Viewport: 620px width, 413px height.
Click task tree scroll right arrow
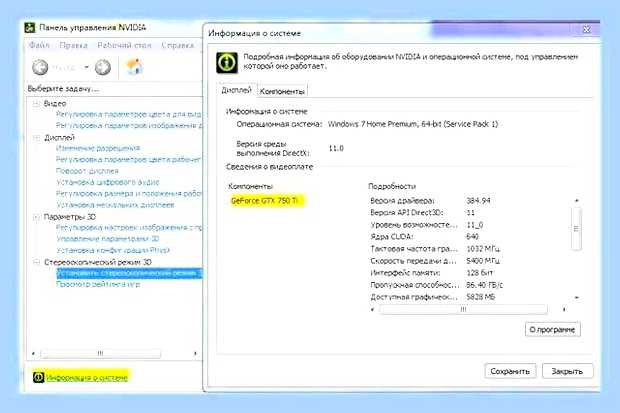pos(195,353)
